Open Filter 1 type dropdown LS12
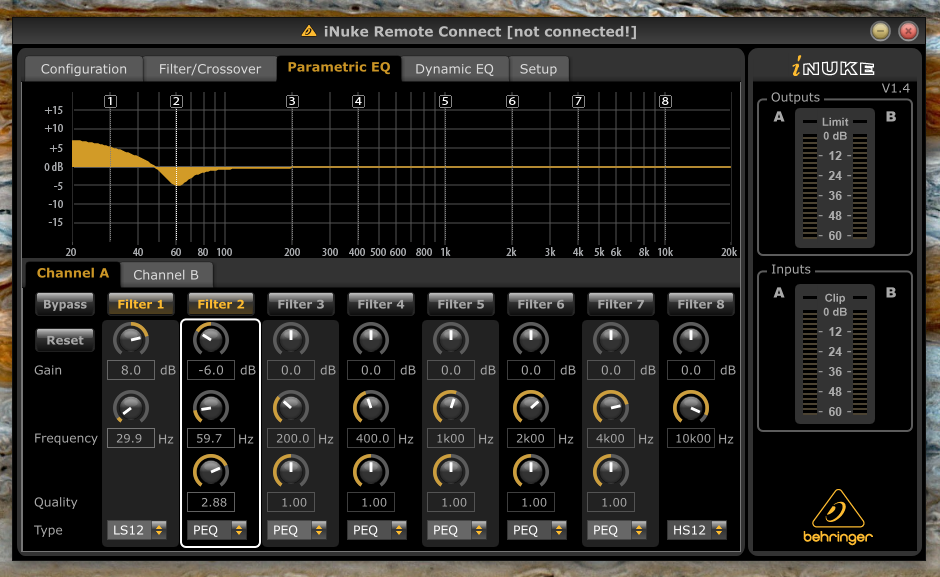The image size is (940, 577). pyautogui.click(x=136, y=530)
